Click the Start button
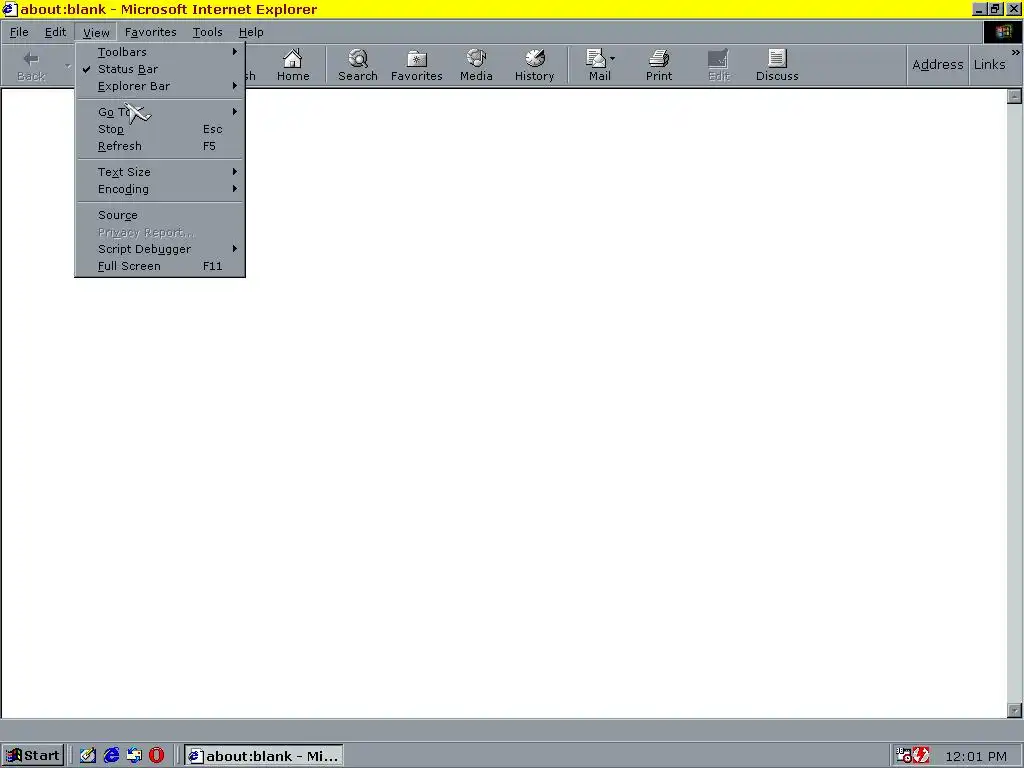 (x=33, y=756)
